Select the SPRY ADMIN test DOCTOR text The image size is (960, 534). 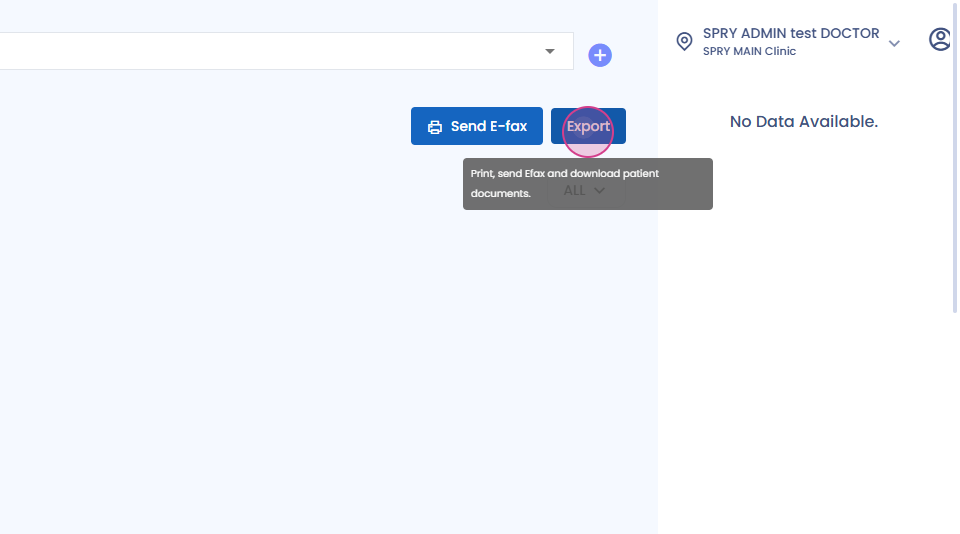[790, 33]
